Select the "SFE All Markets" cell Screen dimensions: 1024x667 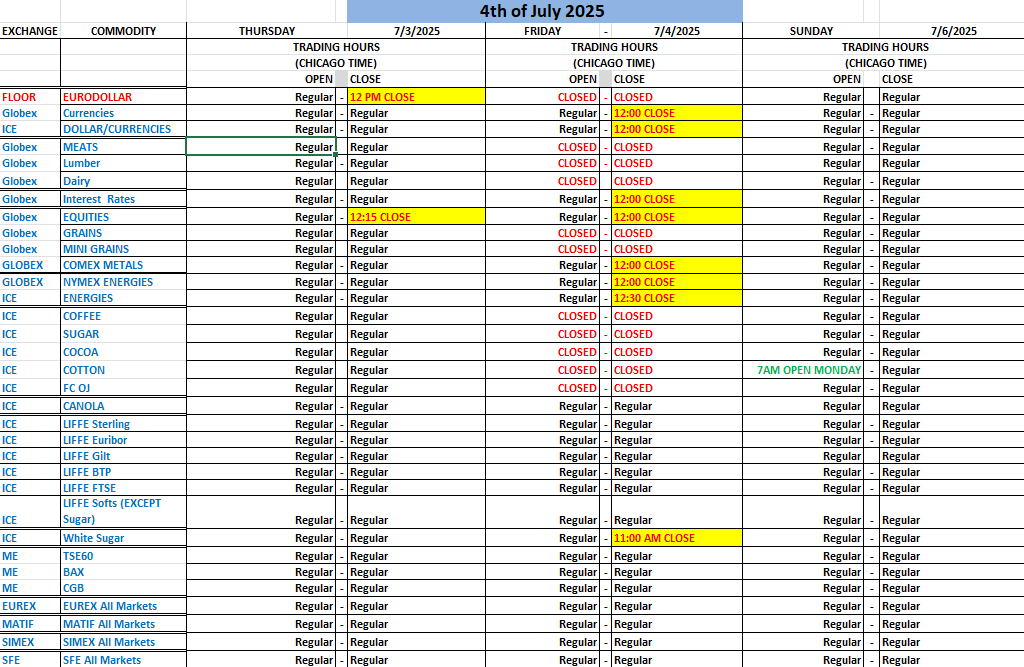(x=123, y=660)
